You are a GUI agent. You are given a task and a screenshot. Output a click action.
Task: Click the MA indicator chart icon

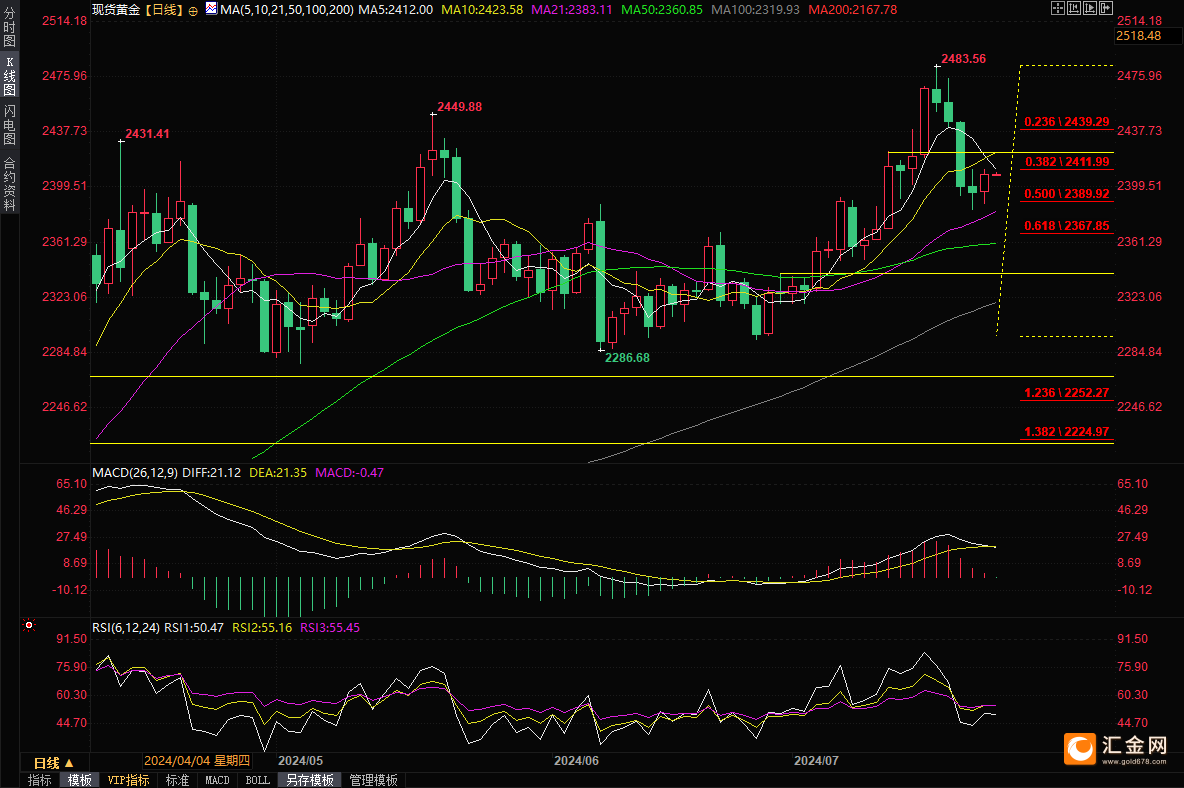(211, 9)
